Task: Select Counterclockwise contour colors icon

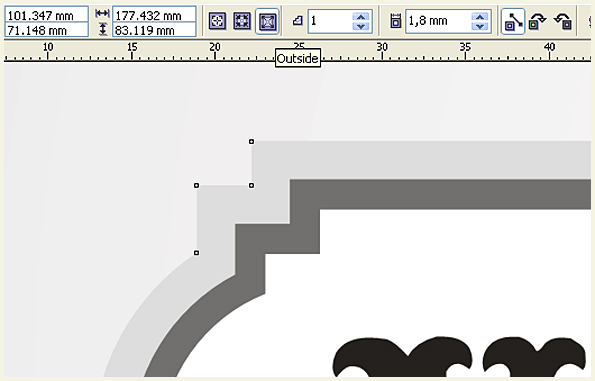Action: [x=563, y=21]
